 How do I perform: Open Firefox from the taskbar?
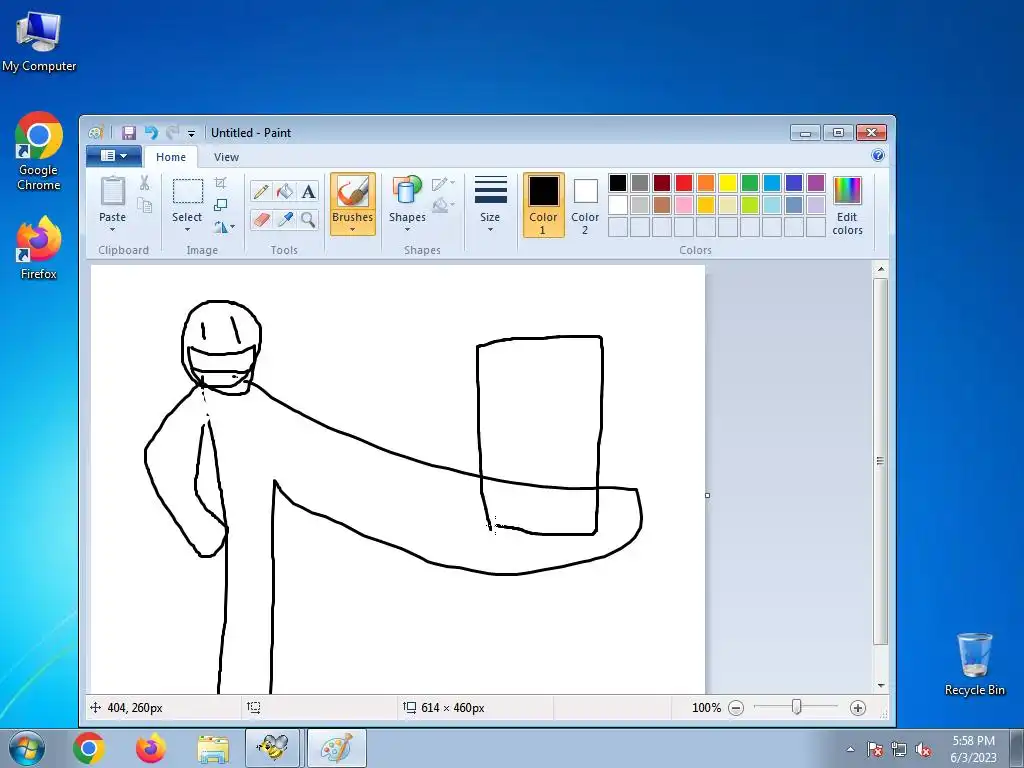(x=151, y=748)
